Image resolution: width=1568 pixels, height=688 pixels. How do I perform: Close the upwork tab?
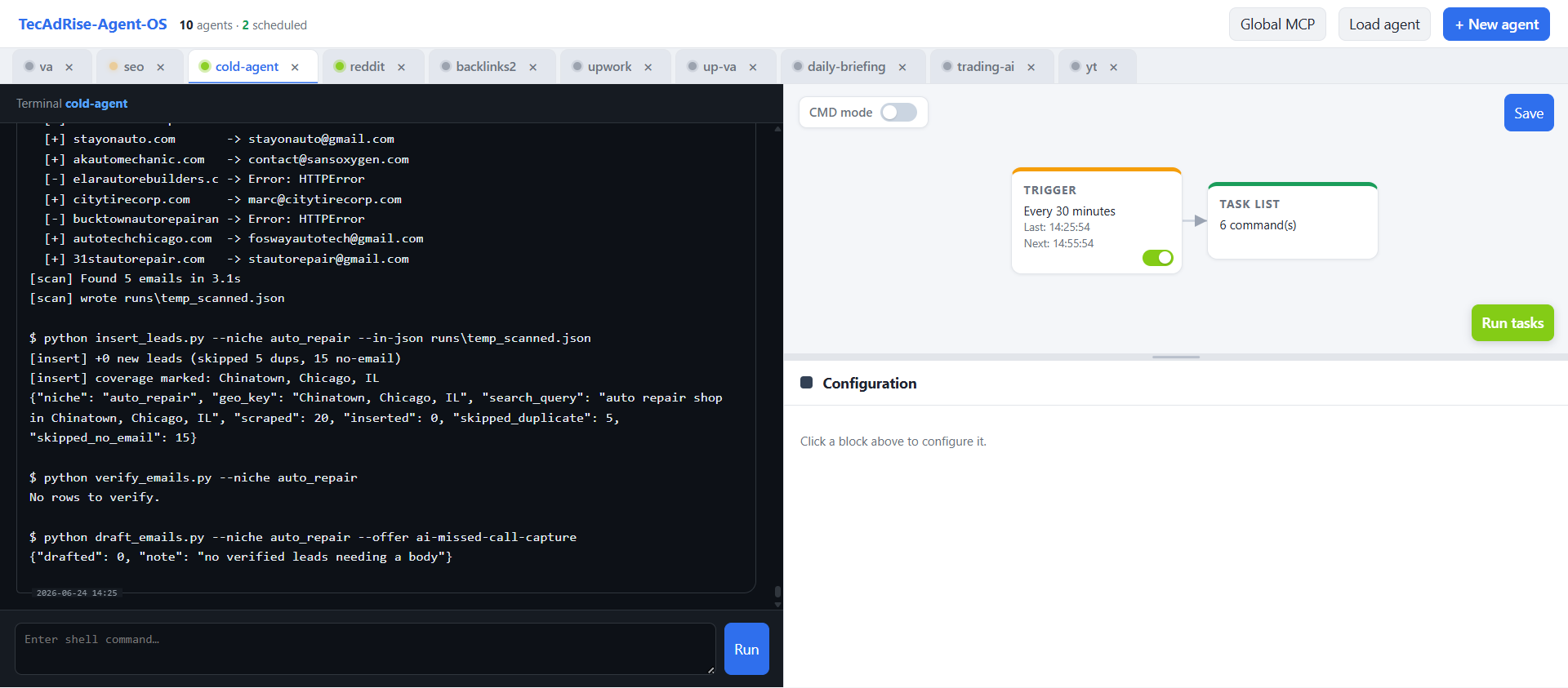pyautogui.click(x=648, y=68)
